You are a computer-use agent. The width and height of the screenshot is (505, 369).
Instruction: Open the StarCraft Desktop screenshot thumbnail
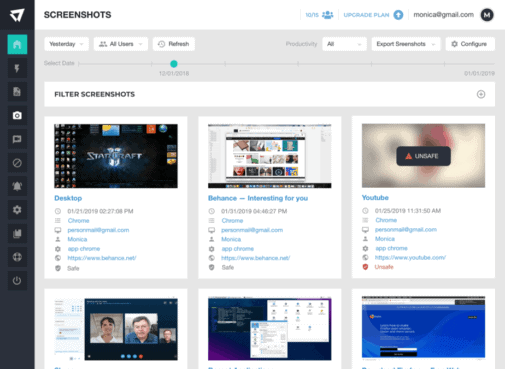(x=116, y=156)
